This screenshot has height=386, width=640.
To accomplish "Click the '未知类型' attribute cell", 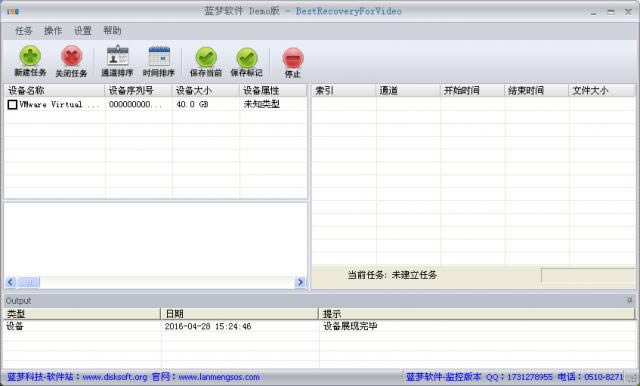I will pyautogui.click(x=262, y=104).
